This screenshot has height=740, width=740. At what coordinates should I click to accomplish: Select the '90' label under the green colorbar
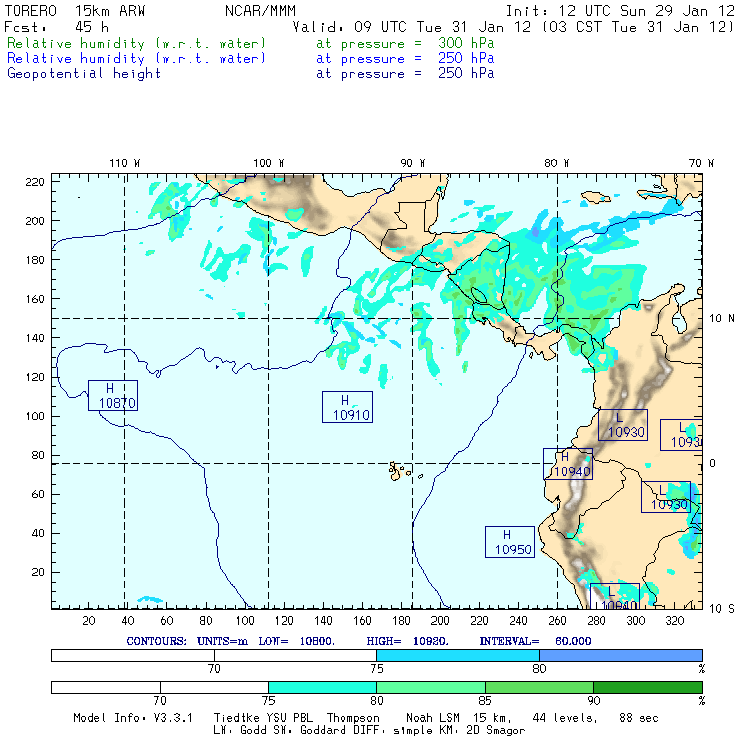coord(594,701)
